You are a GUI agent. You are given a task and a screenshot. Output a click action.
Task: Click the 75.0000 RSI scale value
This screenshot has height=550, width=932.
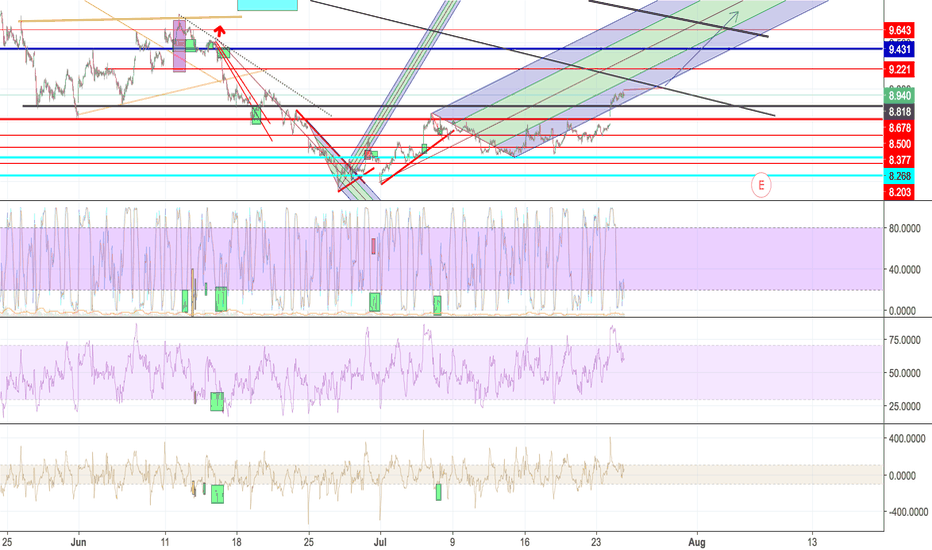[x=905, y=340]
